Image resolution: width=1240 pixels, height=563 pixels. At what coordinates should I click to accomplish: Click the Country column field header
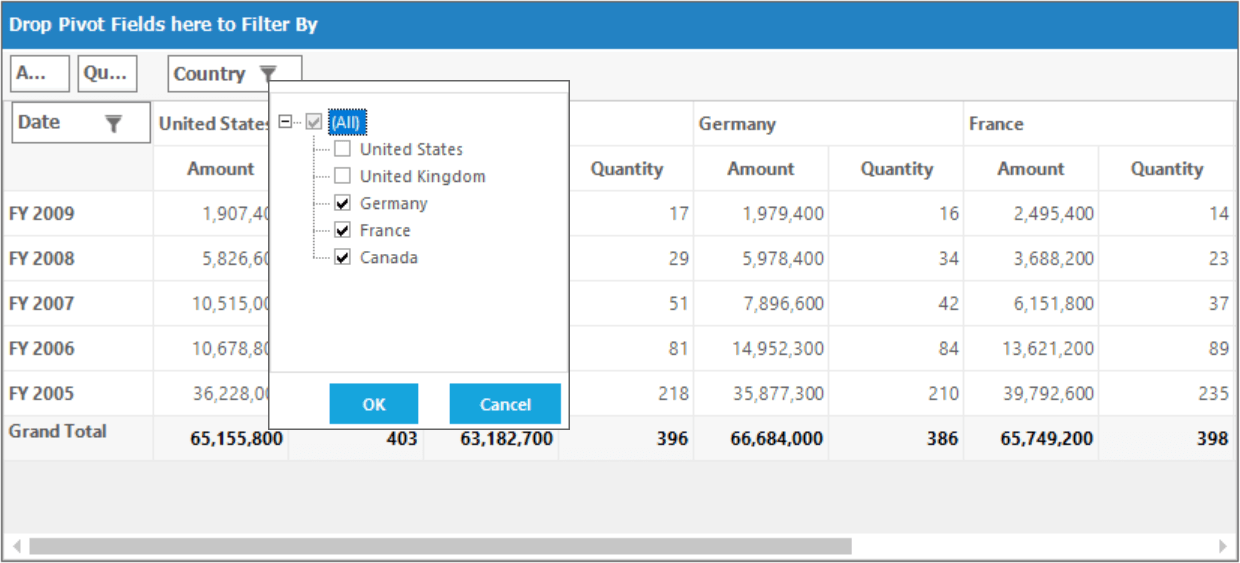235,74
